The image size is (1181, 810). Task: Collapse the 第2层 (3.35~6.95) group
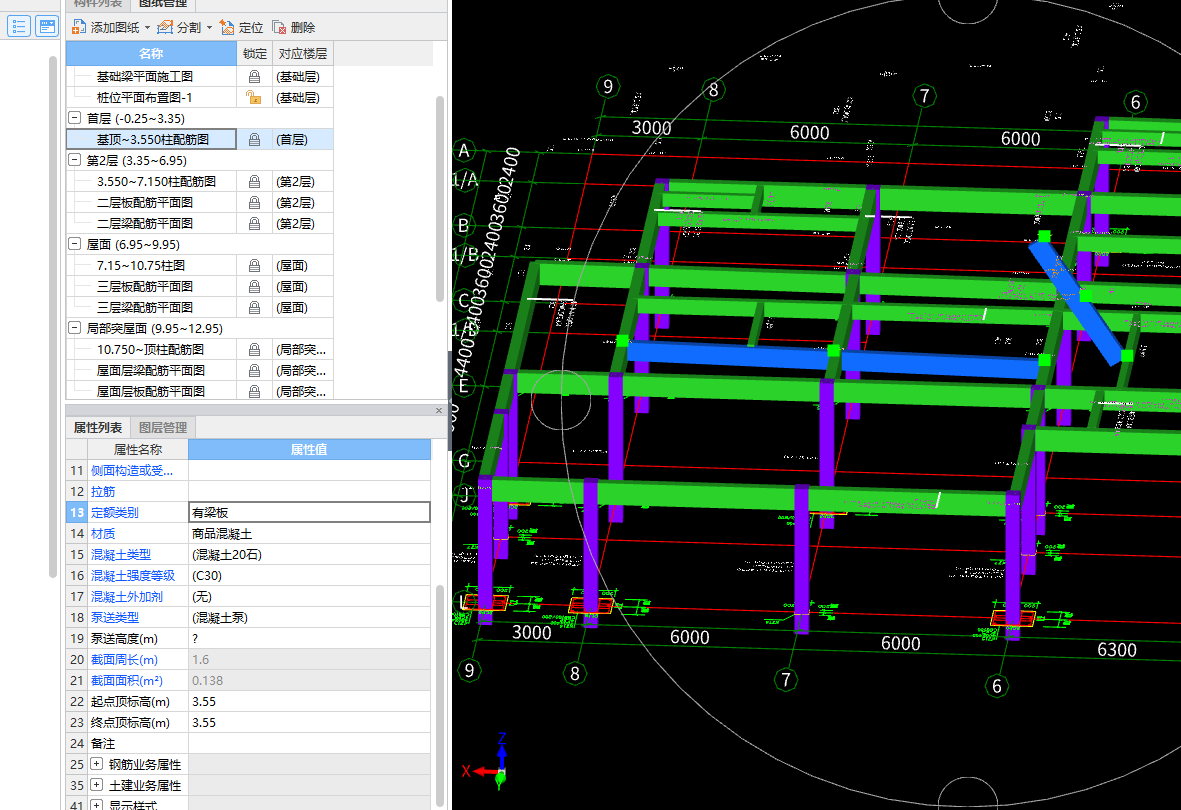click(75, 160)
